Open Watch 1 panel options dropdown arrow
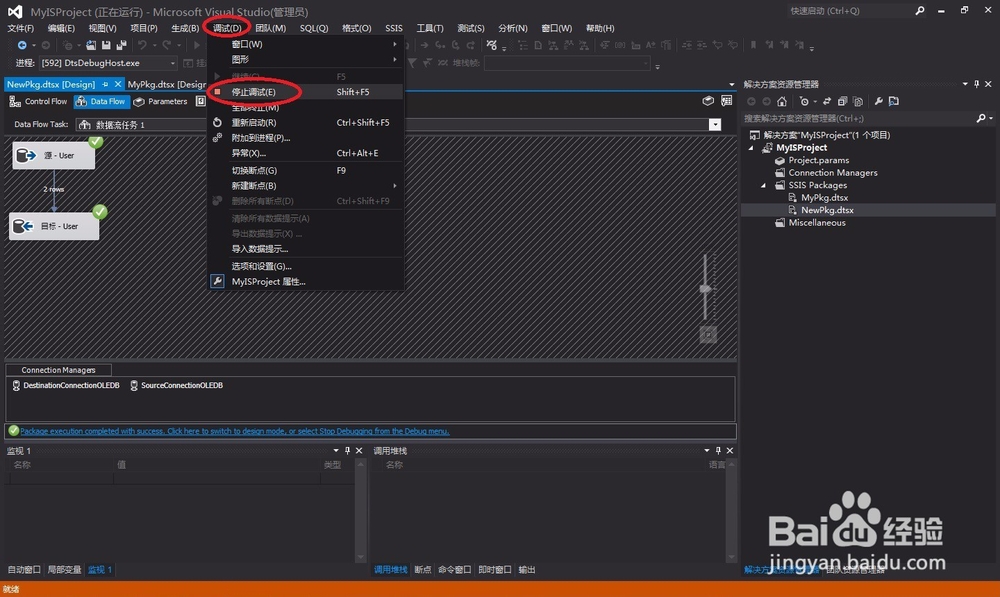This screenshot has width=1000, height=597. [336, 450]
